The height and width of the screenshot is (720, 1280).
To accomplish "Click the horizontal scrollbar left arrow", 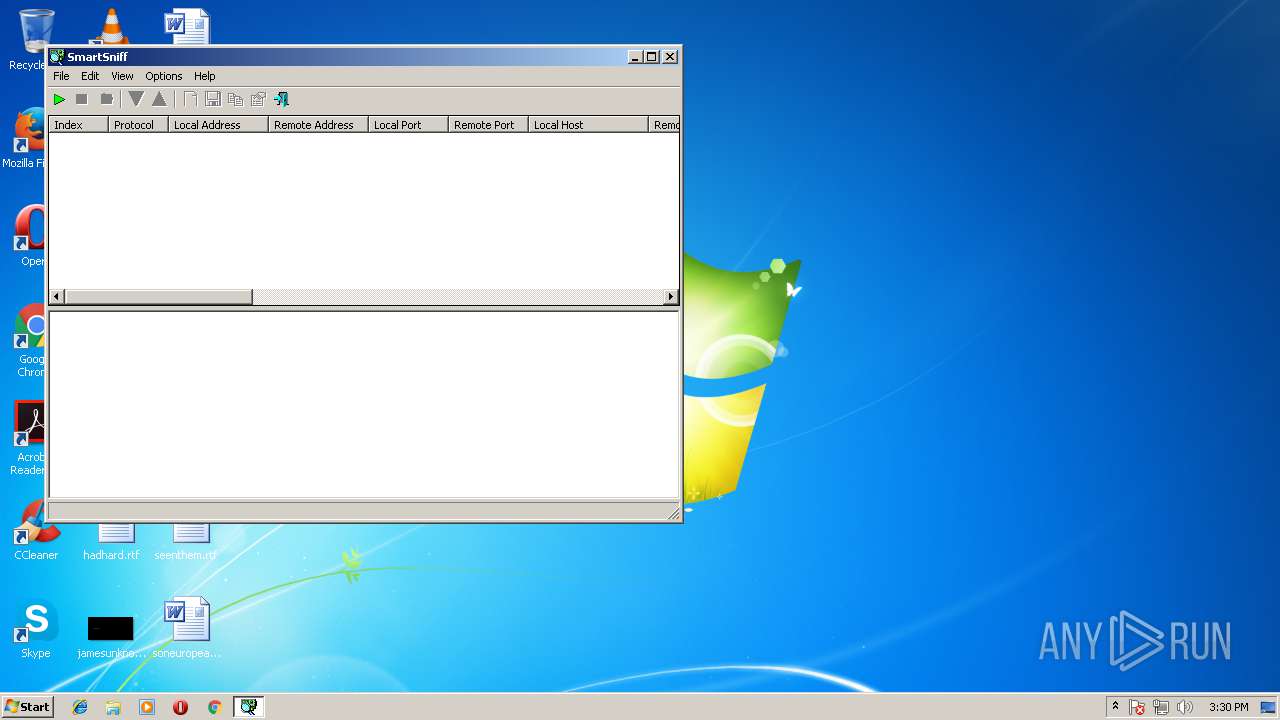I will (x=57, y=297).
